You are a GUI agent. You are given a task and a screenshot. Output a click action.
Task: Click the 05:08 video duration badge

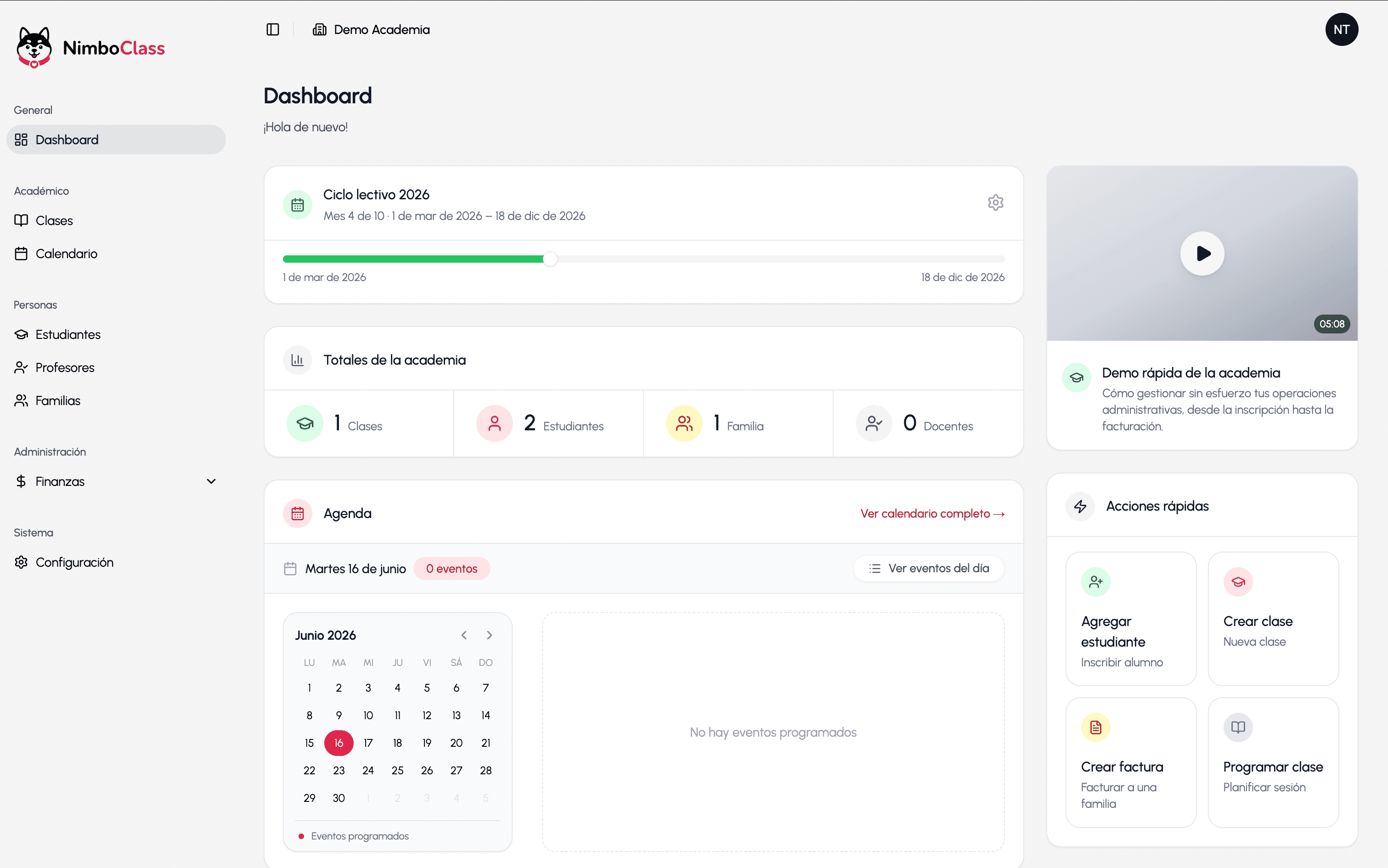click(x=1331, y=324)
